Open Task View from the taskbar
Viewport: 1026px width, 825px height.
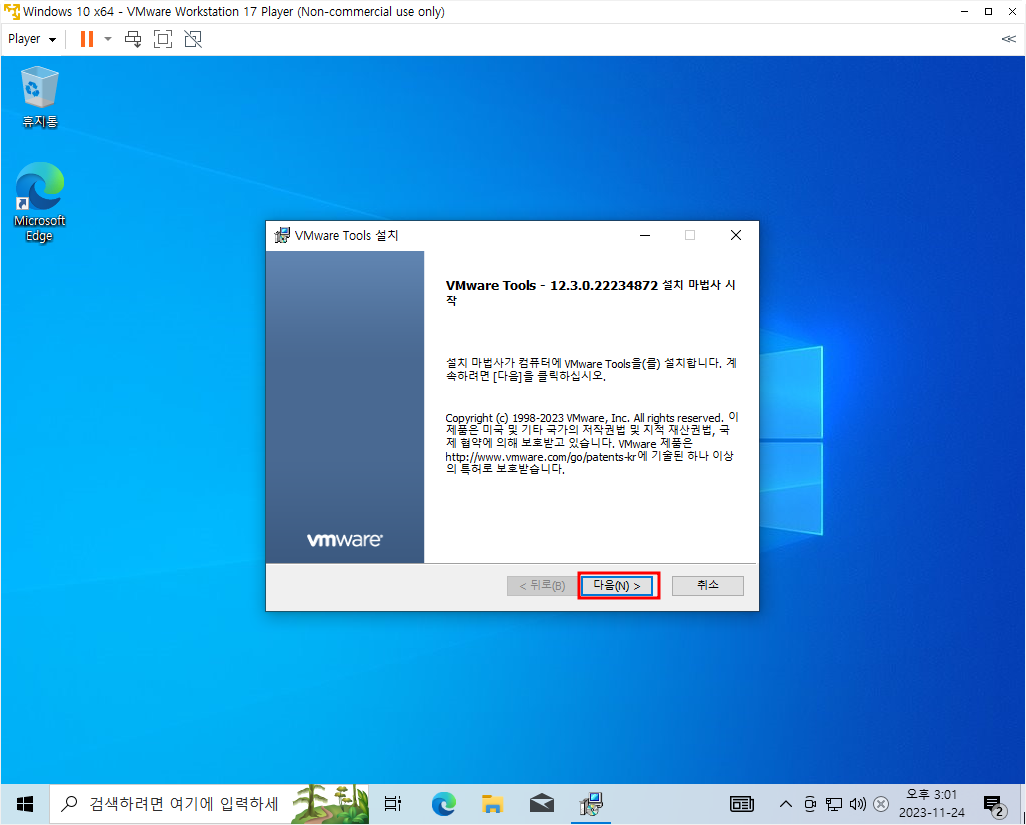(x=393, y=804)
